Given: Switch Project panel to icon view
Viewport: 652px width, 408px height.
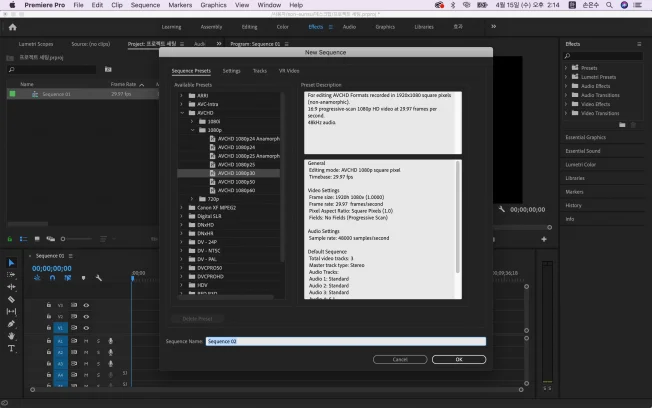Looking at the screenshot, I should 37,239.
